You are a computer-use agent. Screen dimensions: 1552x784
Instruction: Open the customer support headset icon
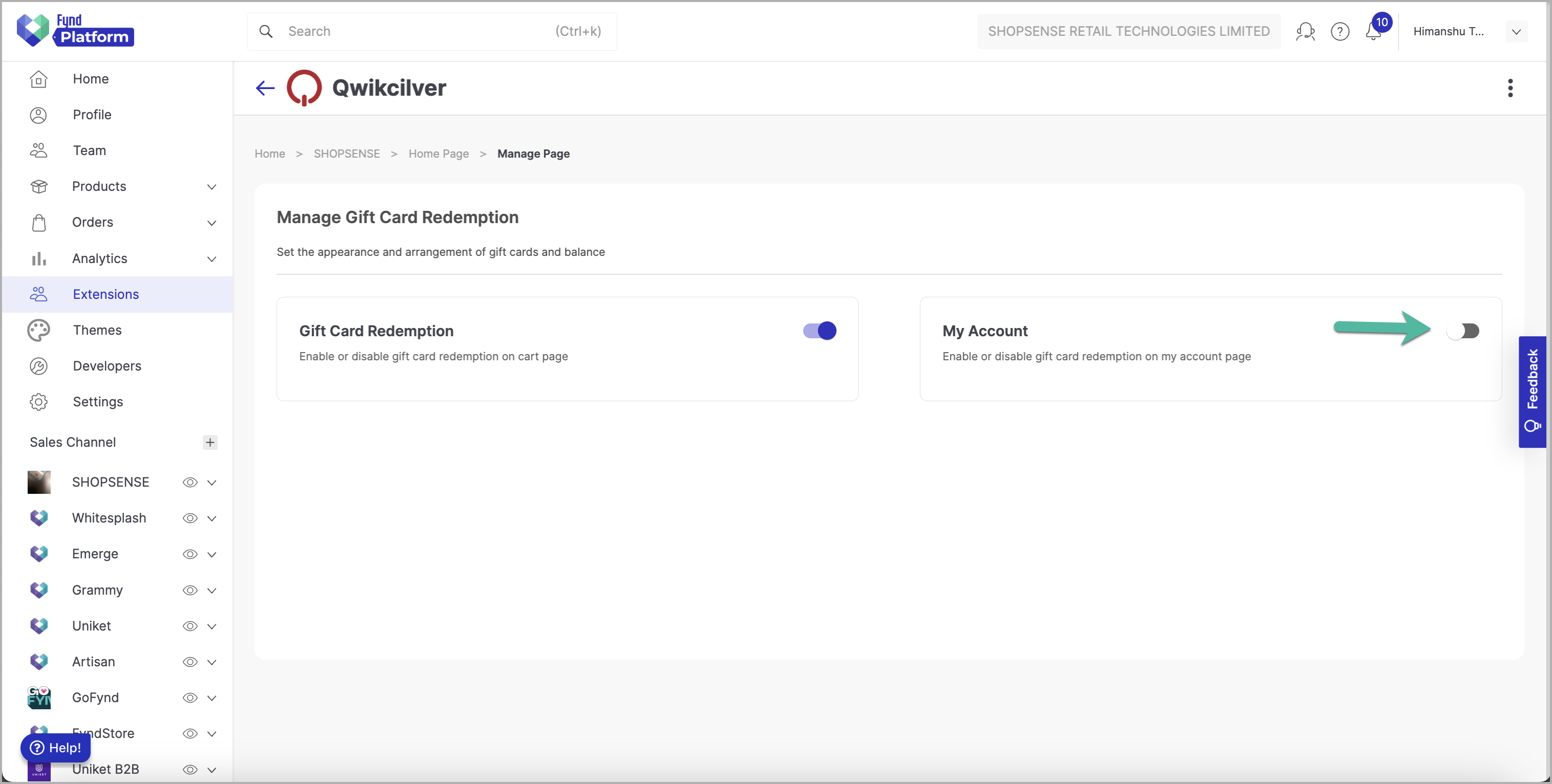click(1305, 31)
